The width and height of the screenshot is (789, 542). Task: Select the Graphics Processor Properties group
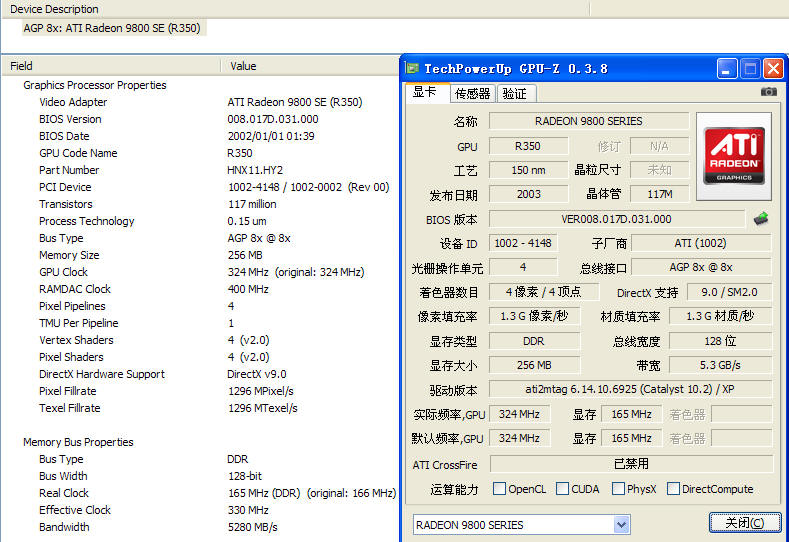[x=95, y=85]
